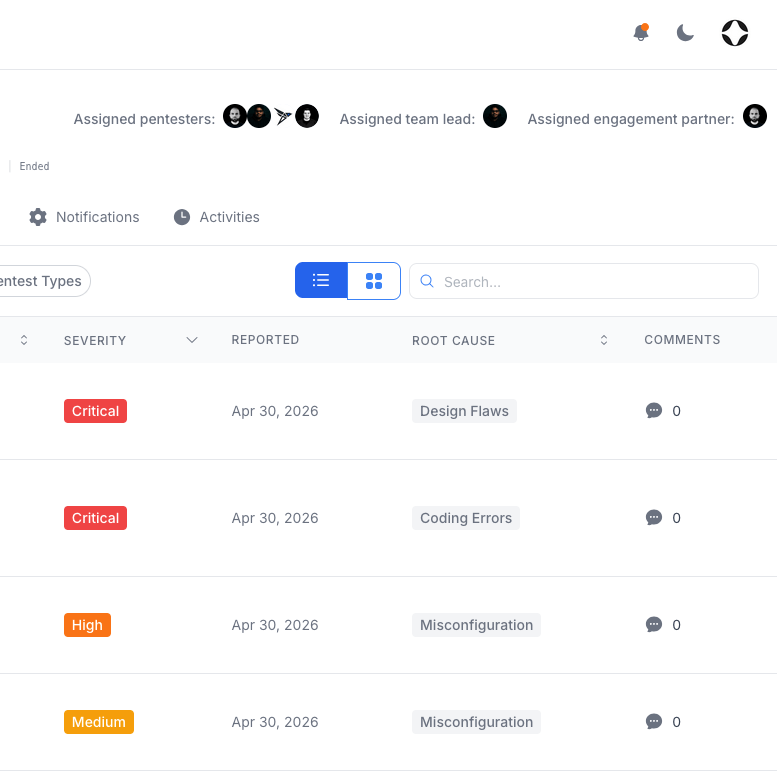Viewport: 777px width, 774px height.
Task: Click the Search input field
Action: [584, 281]
